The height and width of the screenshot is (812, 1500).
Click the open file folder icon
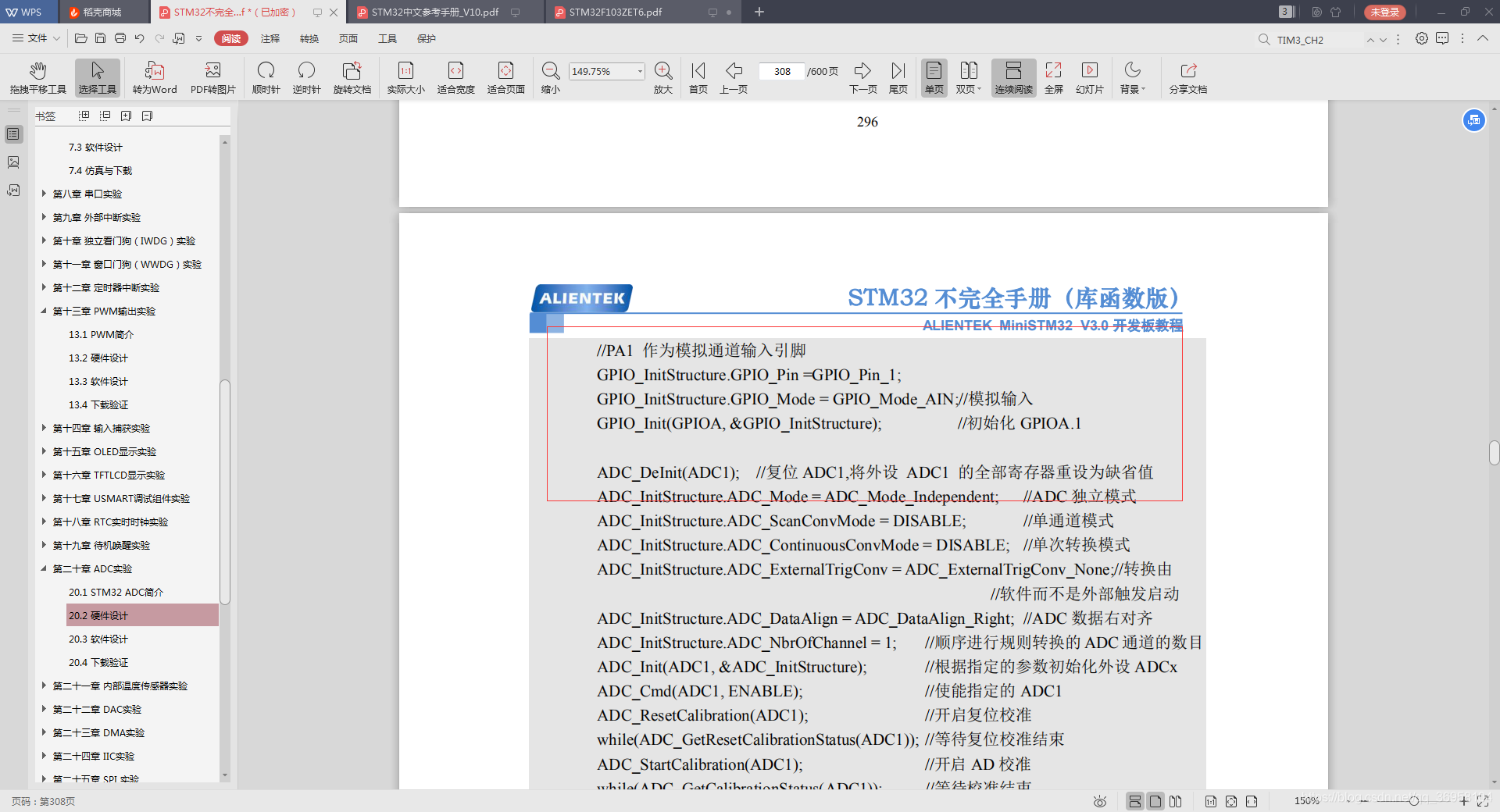[80, 38]
